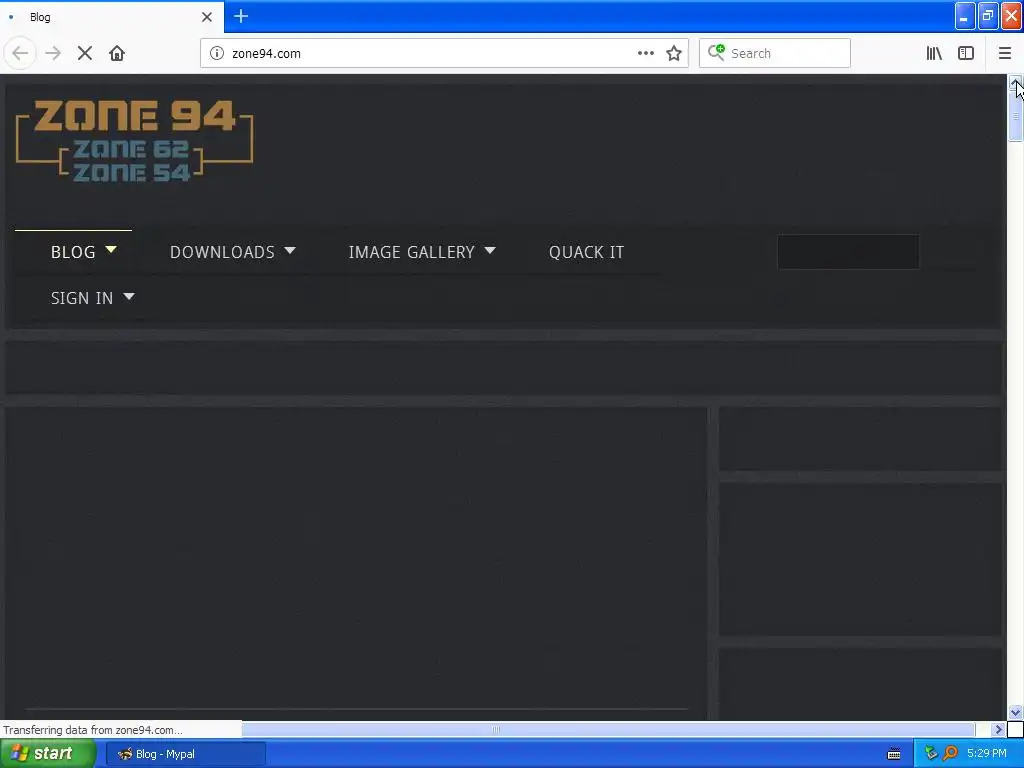Open a new tab with plus button

[241, 16]
